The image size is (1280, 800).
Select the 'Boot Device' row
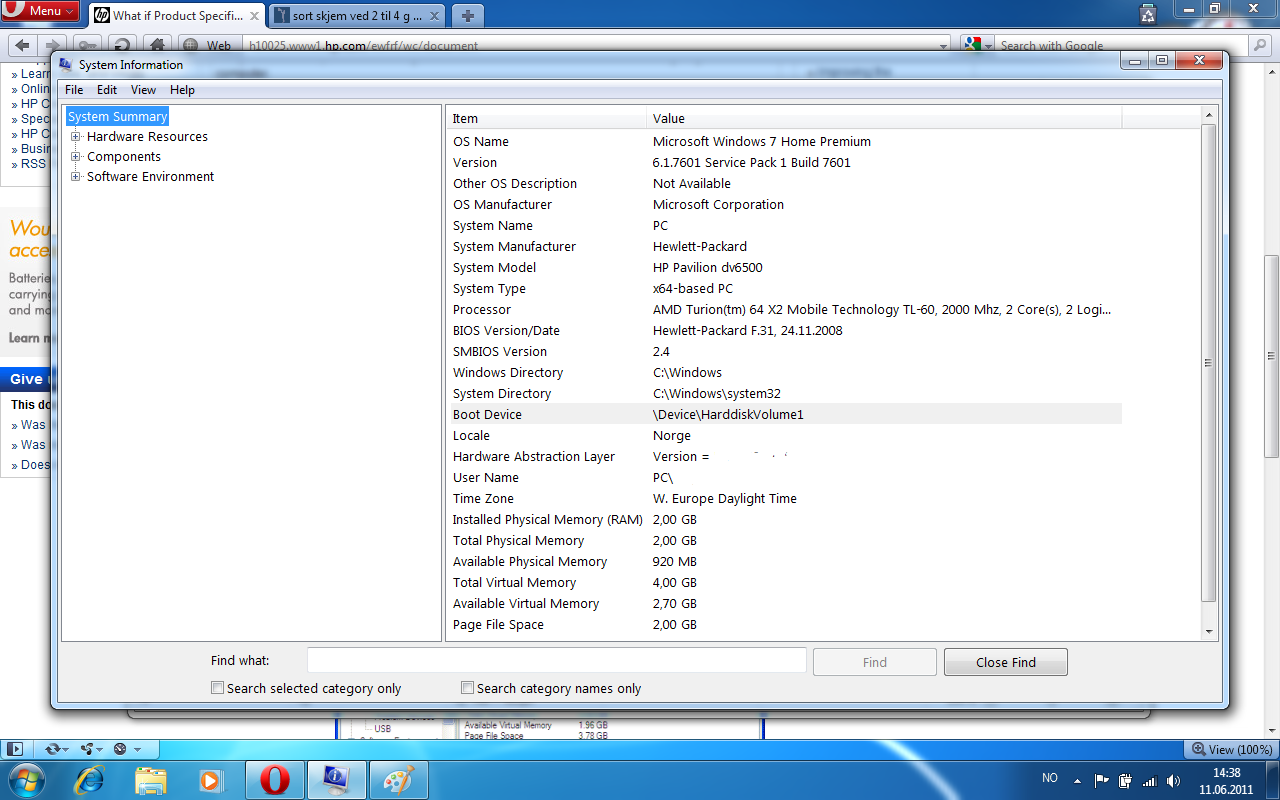(784, 415)
